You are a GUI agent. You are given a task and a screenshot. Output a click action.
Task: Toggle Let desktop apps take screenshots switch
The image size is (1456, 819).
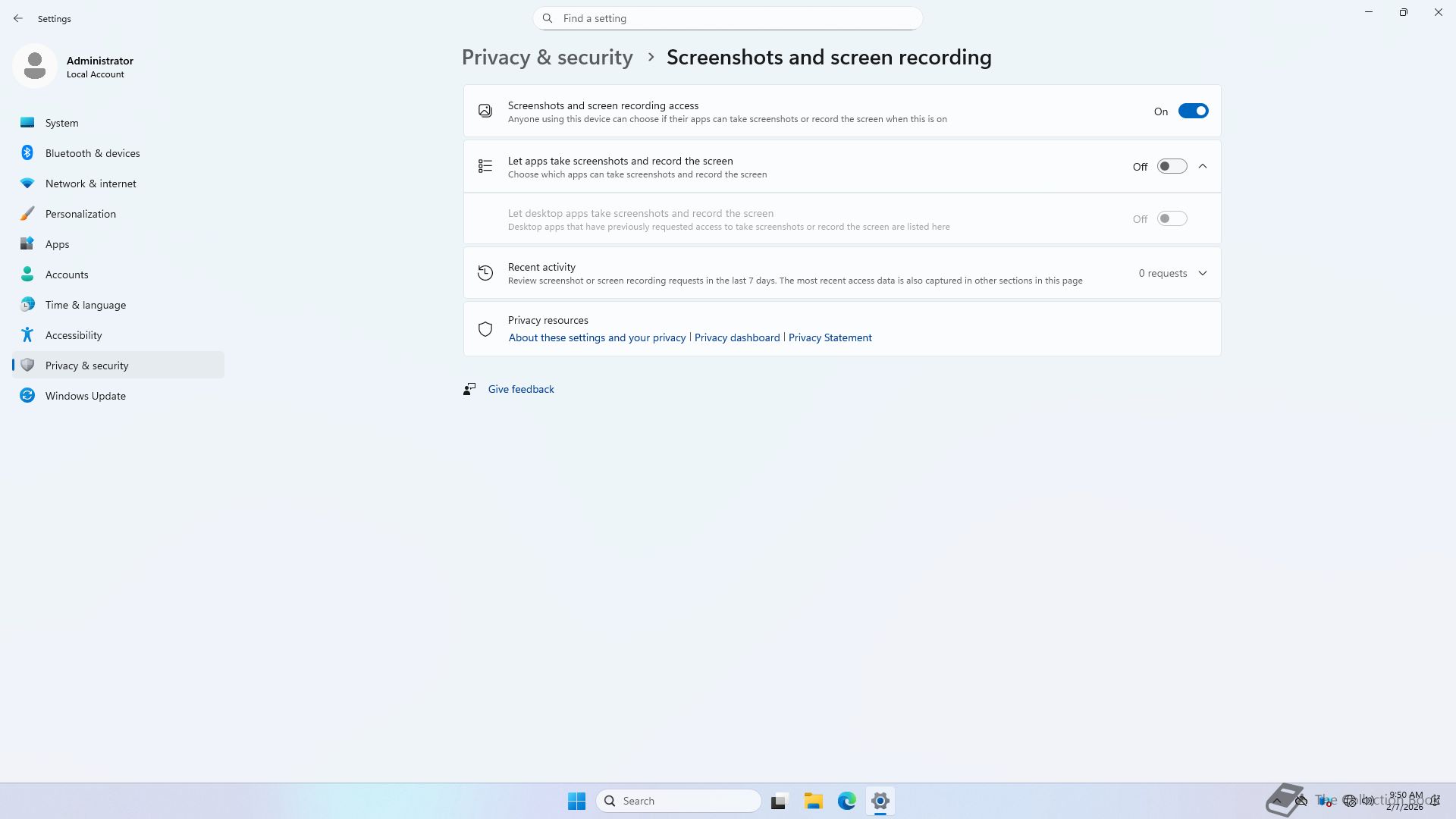(x=1171, y=219)
